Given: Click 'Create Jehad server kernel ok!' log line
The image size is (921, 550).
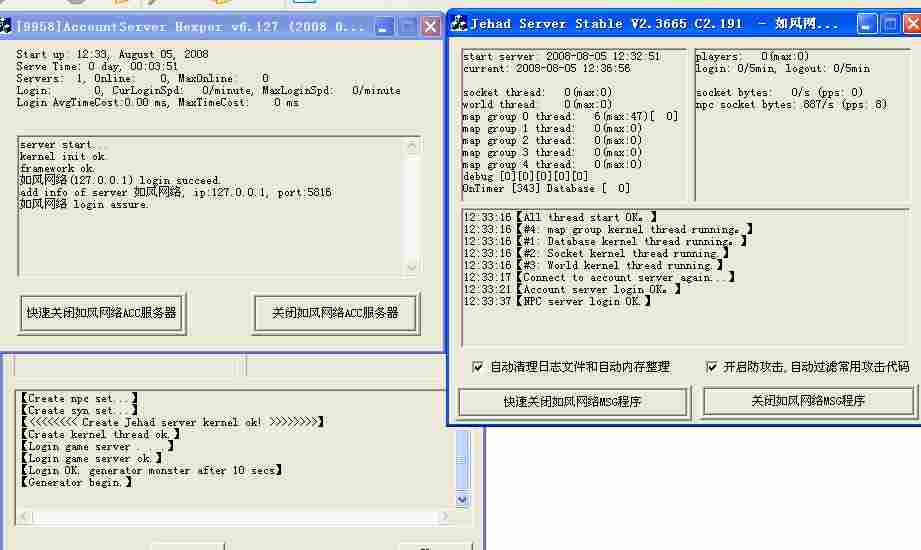Looking at the screenshot, I should click(x=172, y=422).
